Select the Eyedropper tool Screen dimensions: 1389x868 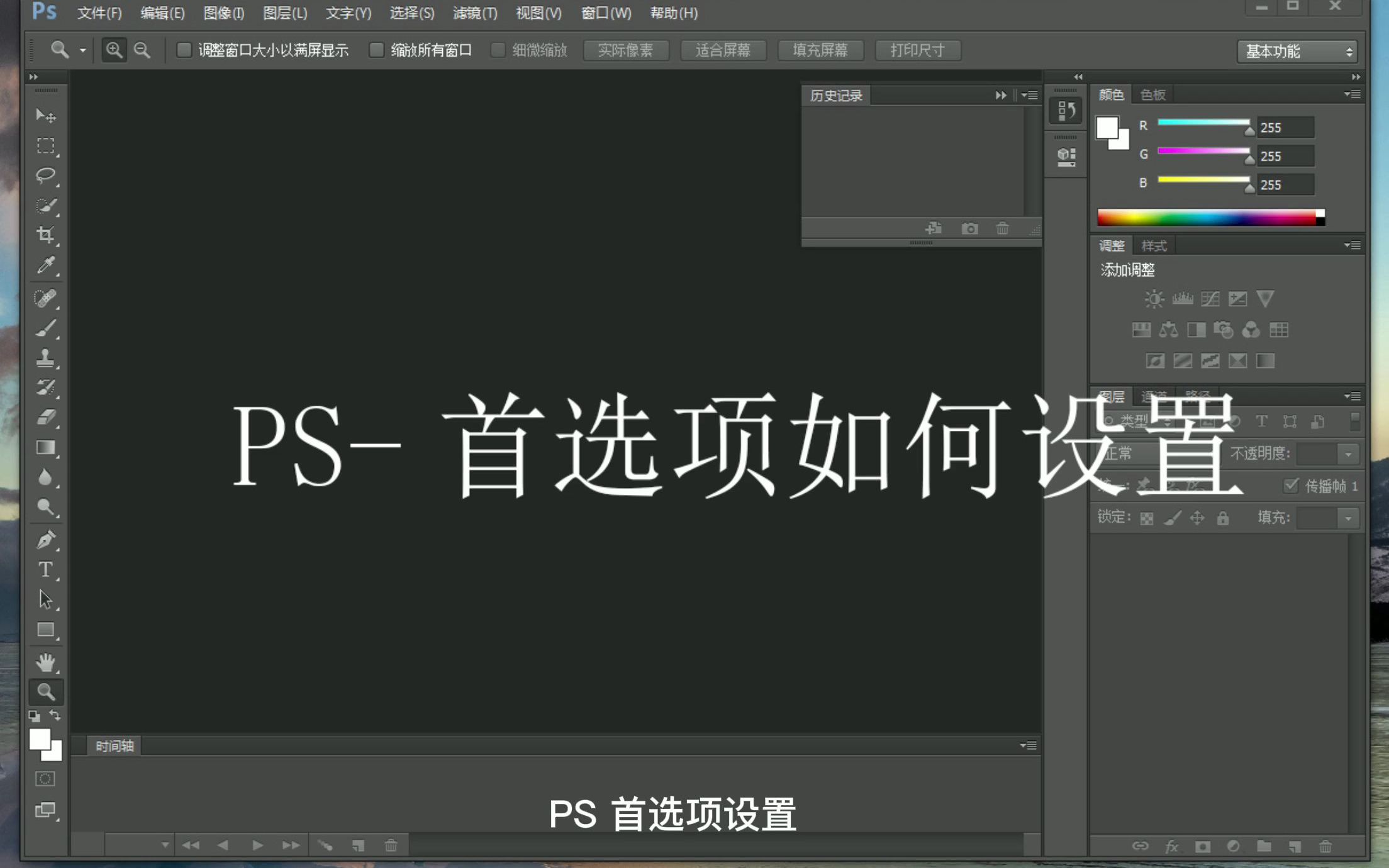click(45, 265)
